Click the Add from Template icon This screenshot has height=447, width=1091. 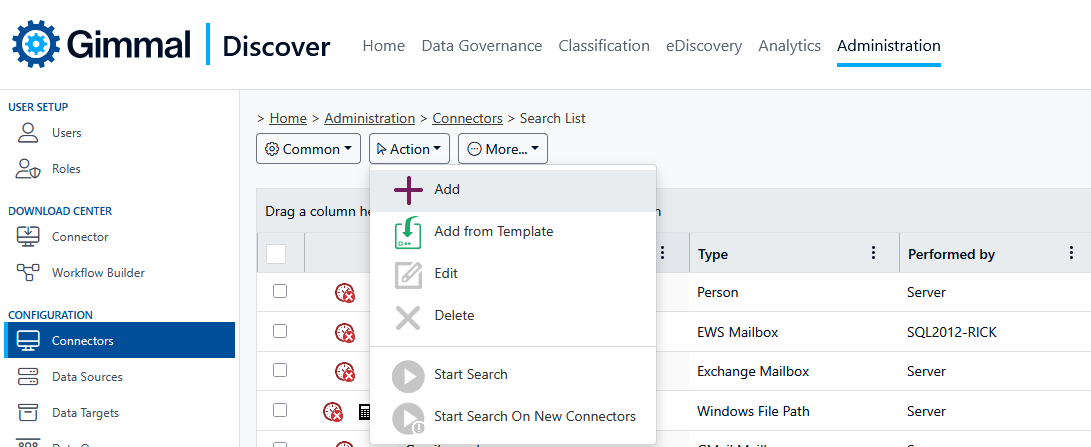click(x=408, y=232)
